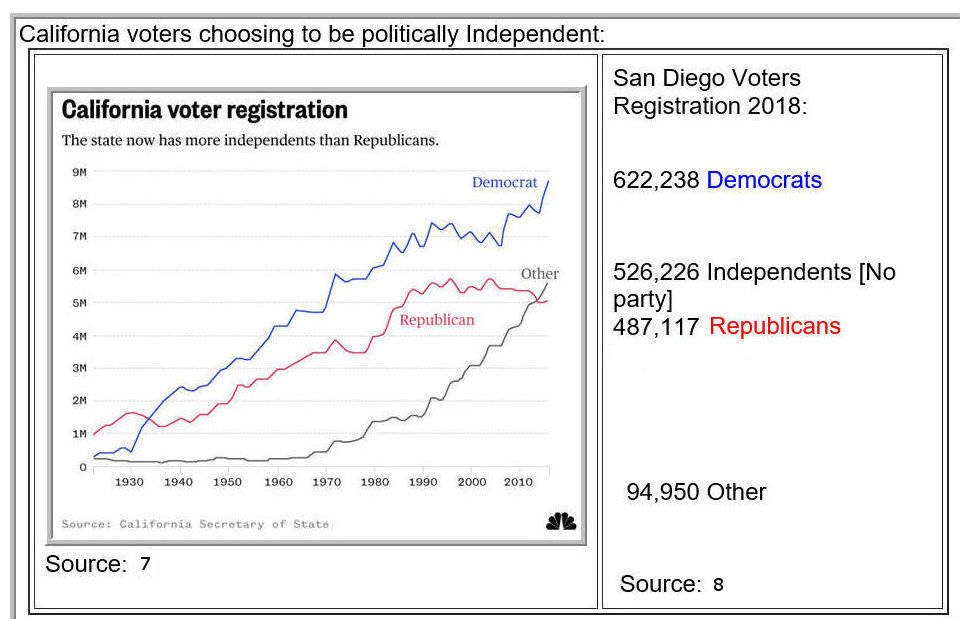Click the 5M y-axis label
Viewport: 960px width, 619px height.
81,303
